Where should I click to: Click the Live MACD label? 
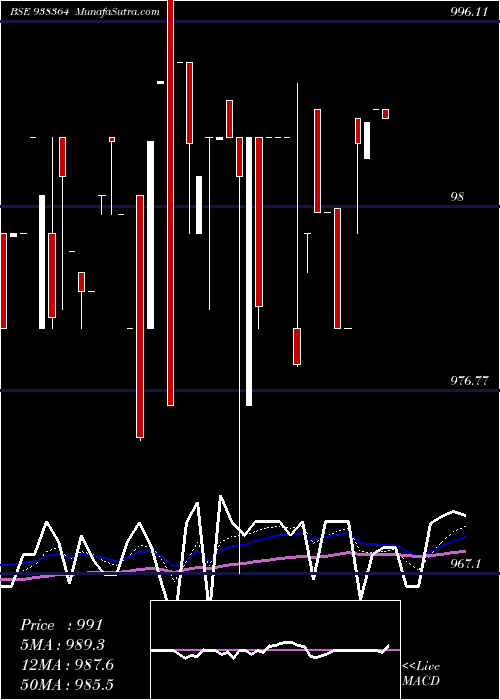coord(421,674)
